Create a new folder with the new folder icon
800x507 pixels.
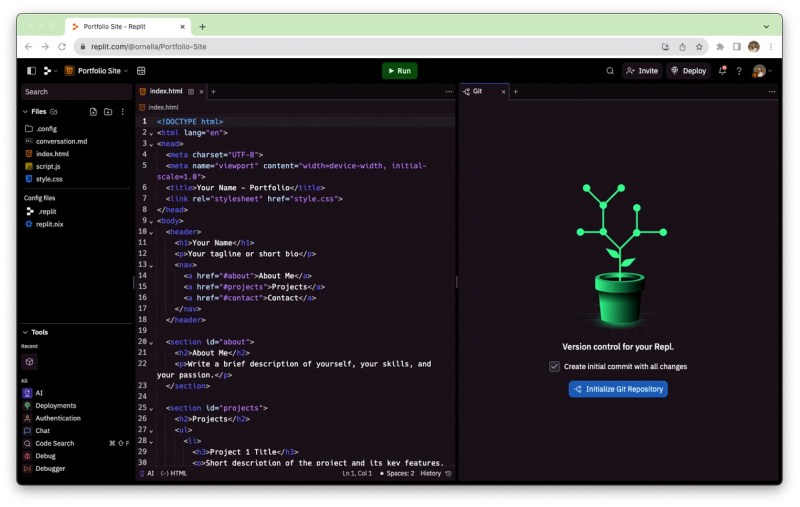point(108,112)
